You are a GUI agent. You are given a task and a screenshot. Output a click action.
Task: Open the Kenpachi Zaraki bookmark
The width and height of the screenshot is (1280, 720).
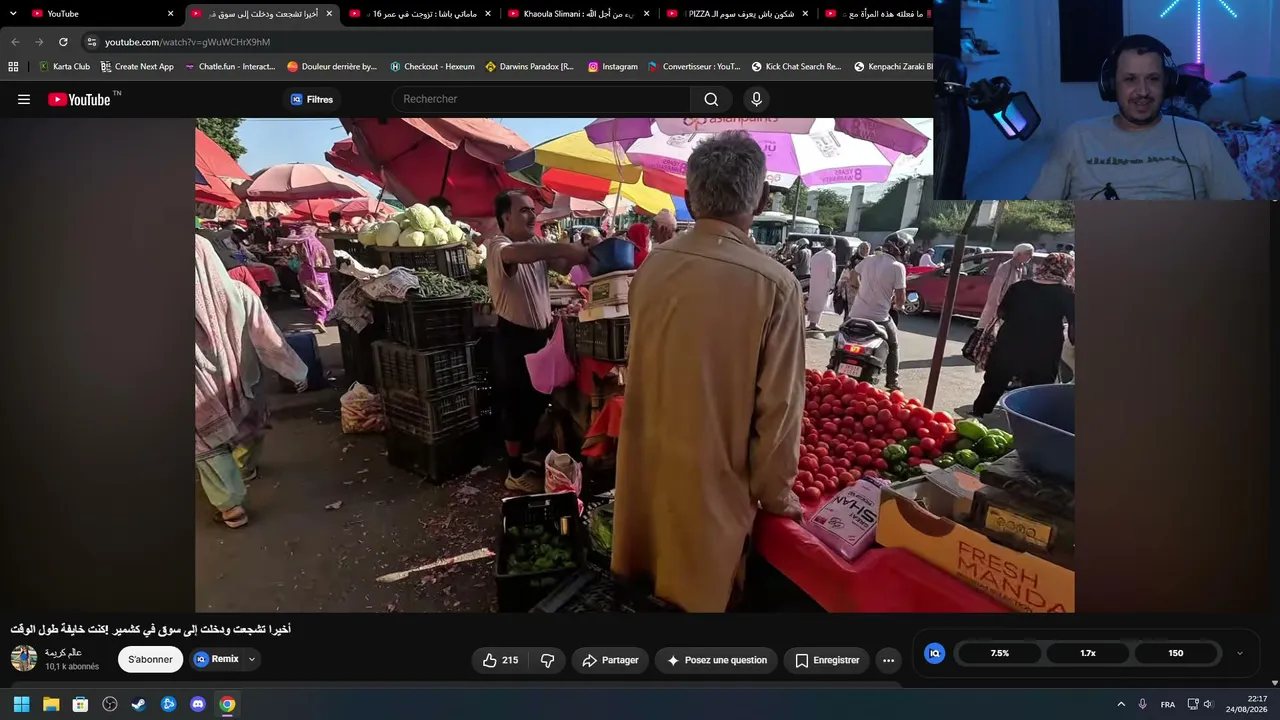pyautogui.click(x=893, y=67)
